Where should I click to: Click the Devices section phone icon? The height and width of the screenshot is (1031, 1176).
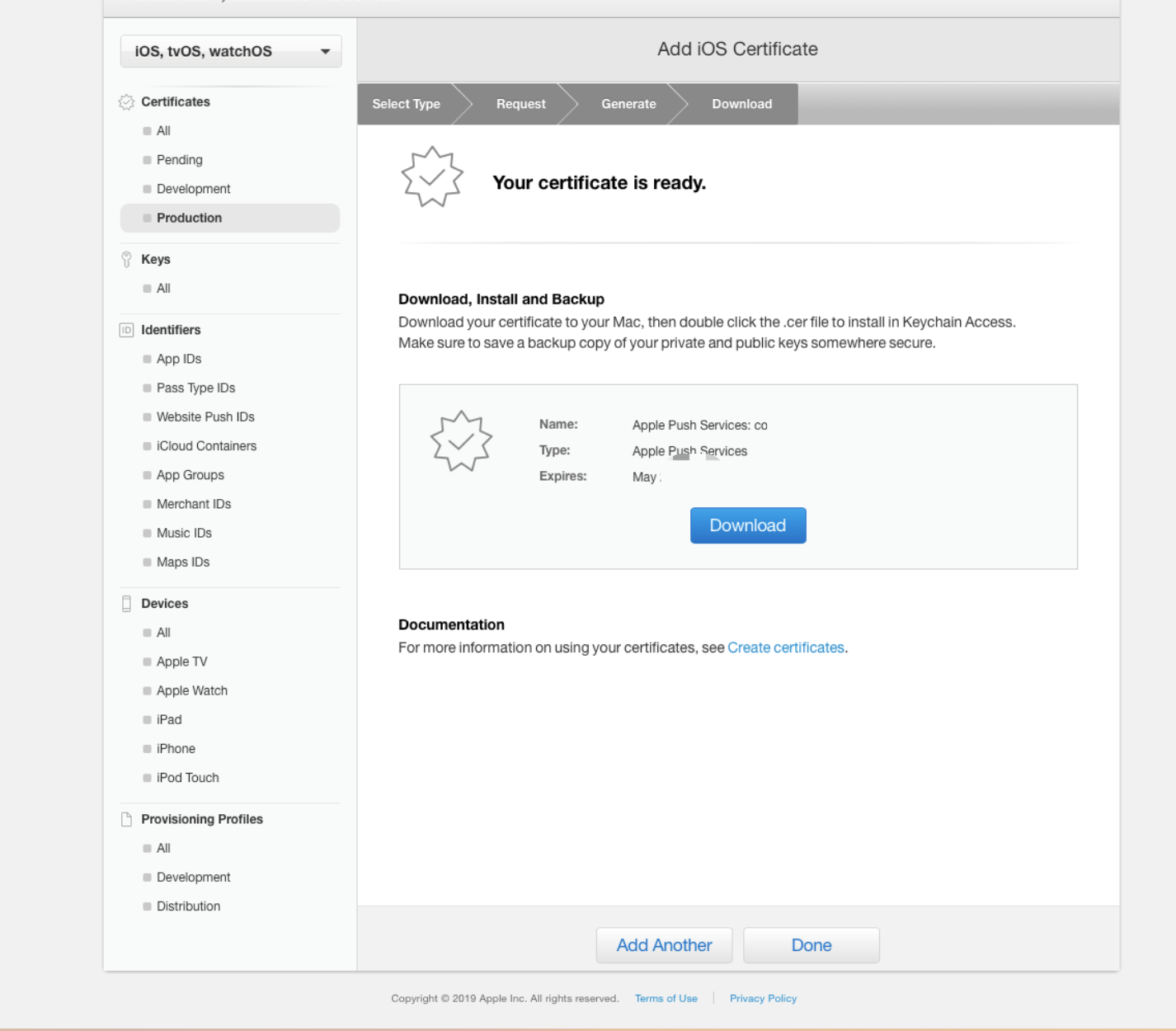click(126, 604)
